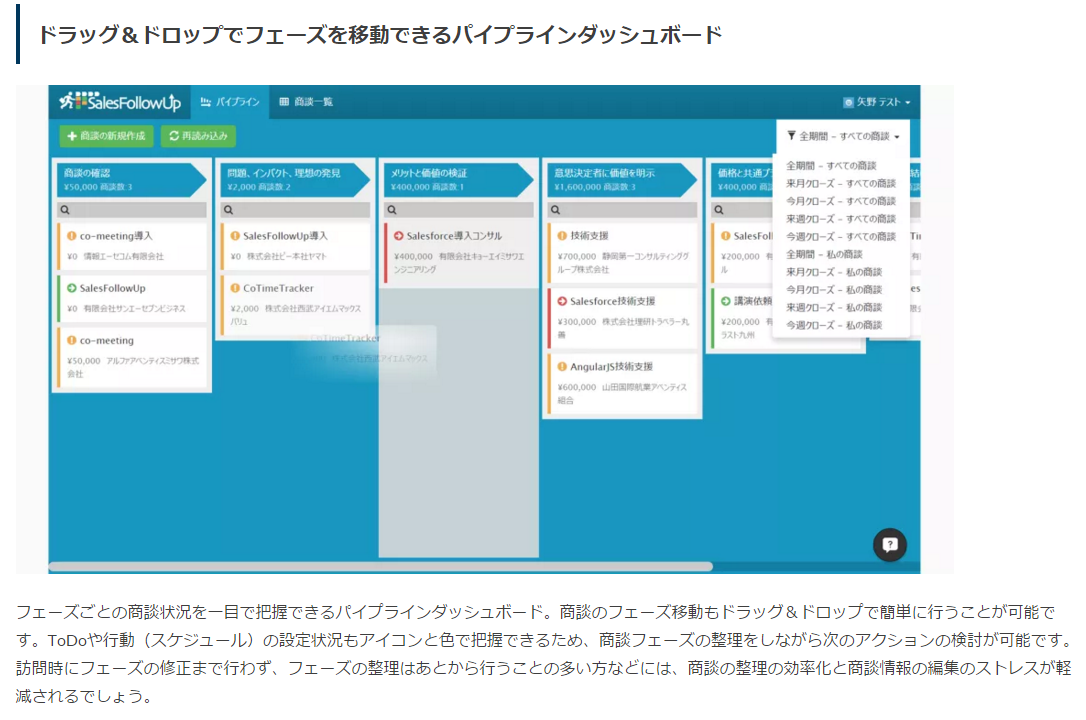Click red arrow icon on Salesforce技術支援 card

tap(562, 301)
